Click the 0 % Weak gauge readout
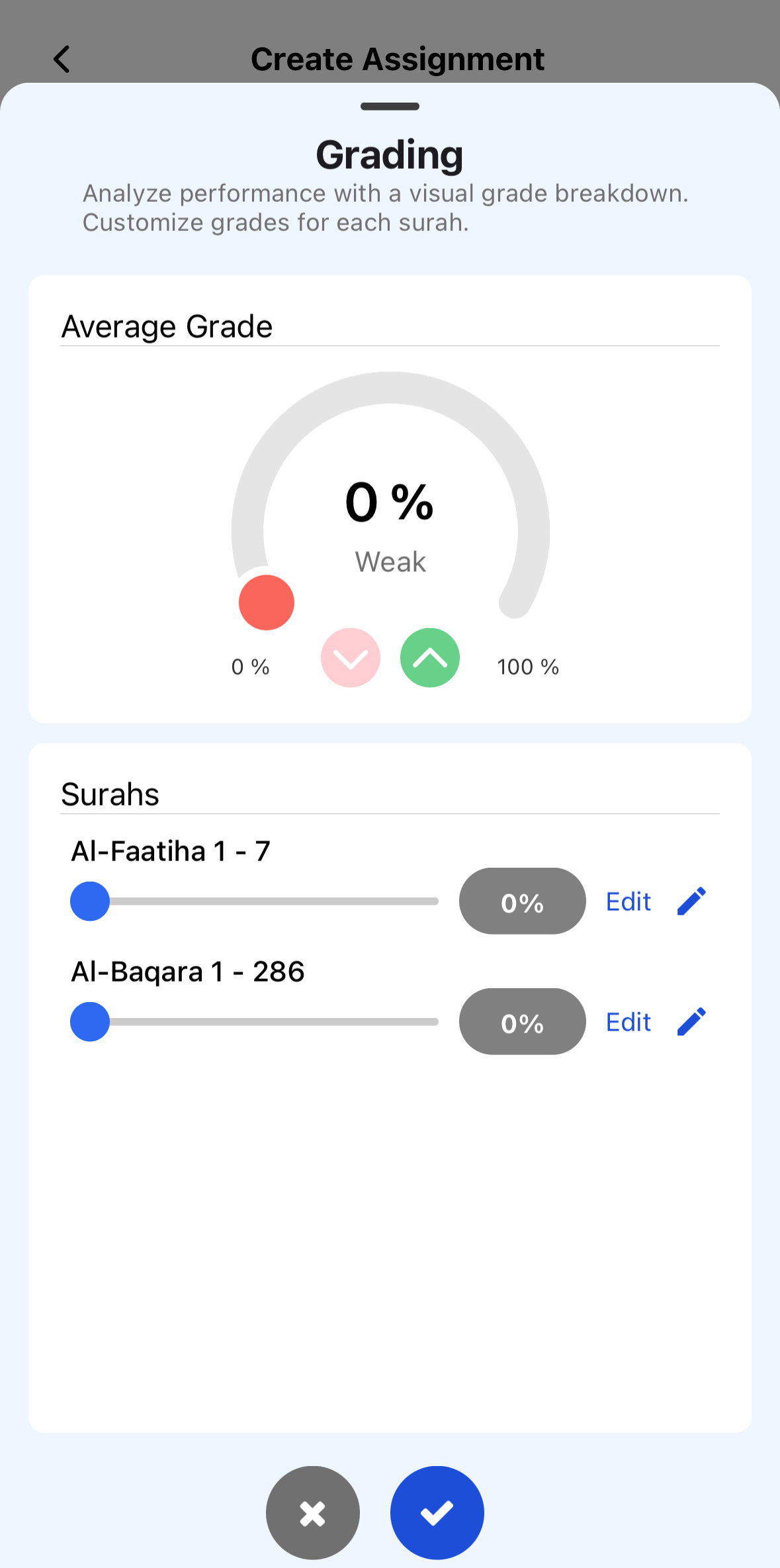This screenshot has width=780, height=1568. click(x=390, y=523)
